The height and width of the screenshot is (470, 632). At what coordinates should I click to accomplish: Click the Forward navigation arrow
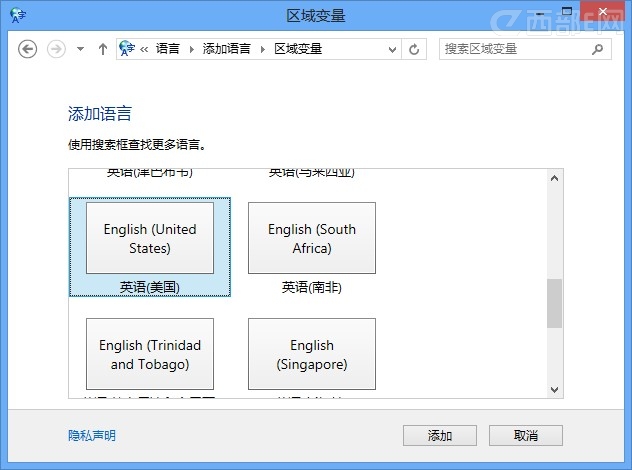pyautogui.click(x=57, y=49)
